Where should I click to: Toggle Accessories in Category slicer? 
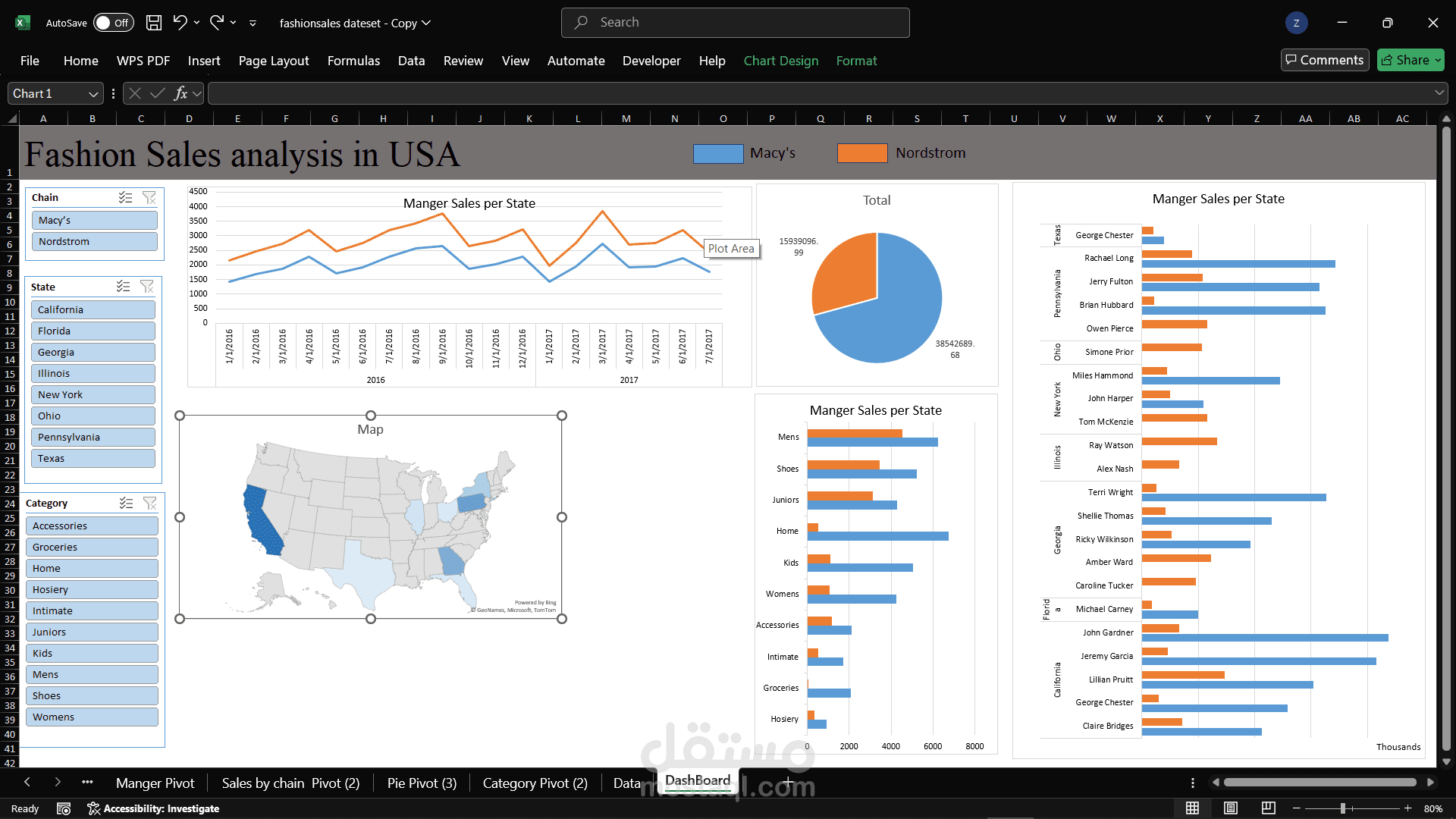[x=93, y=526]
